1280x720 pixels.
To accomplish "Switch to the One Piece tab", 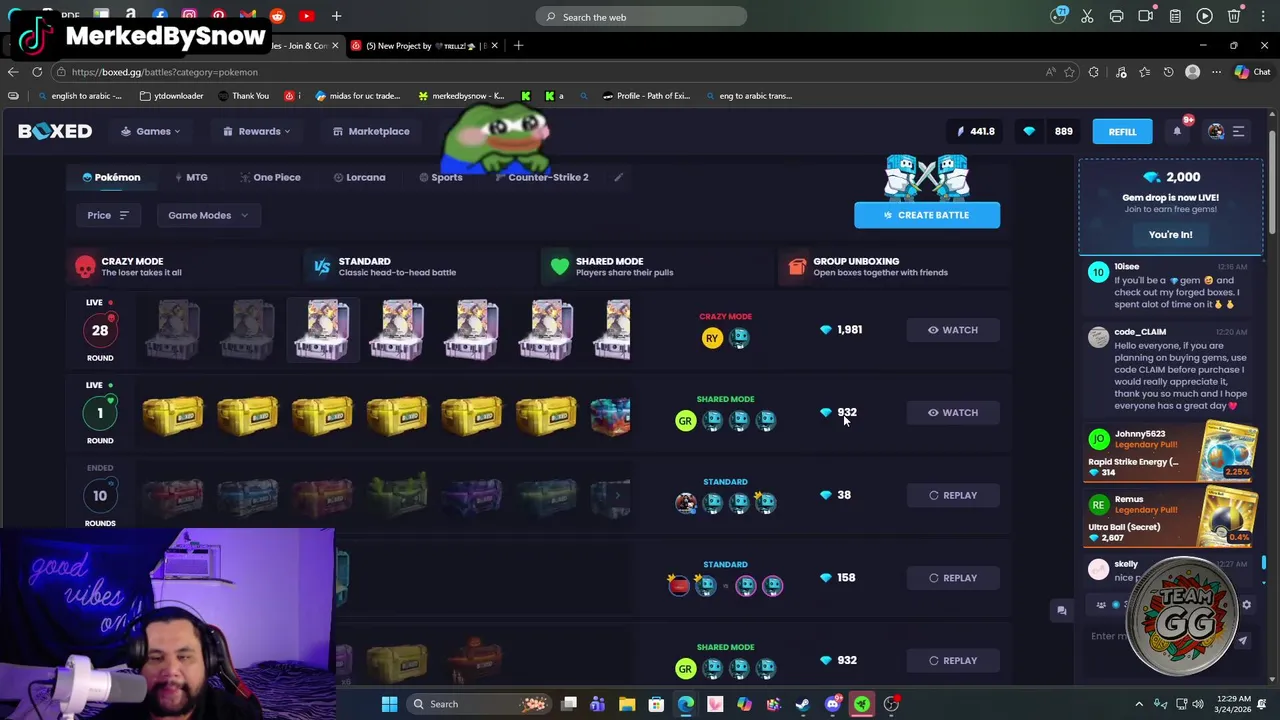I will (270, 177).
